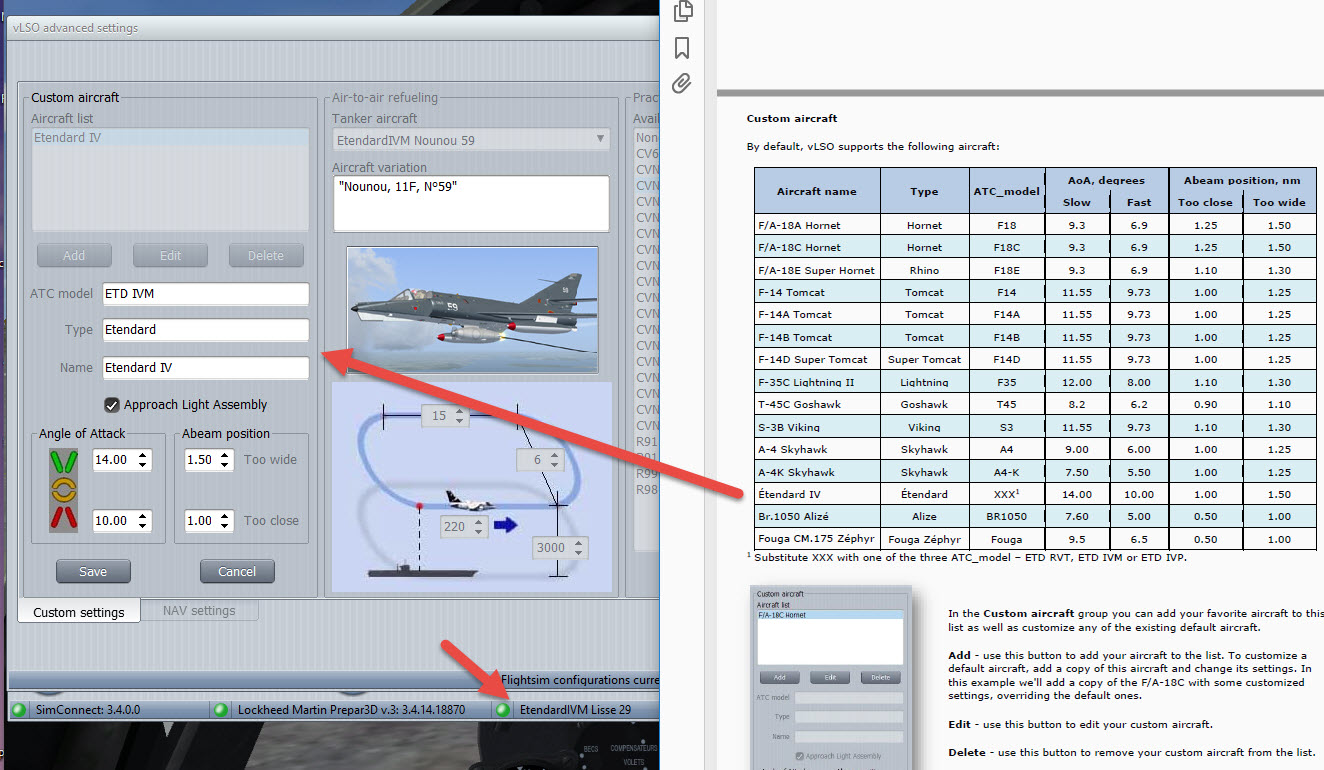Increase the slow Angle of Attack 14.00 value
The height and width of the screenshot is (770, 1324).
click(x=143, y=455)
